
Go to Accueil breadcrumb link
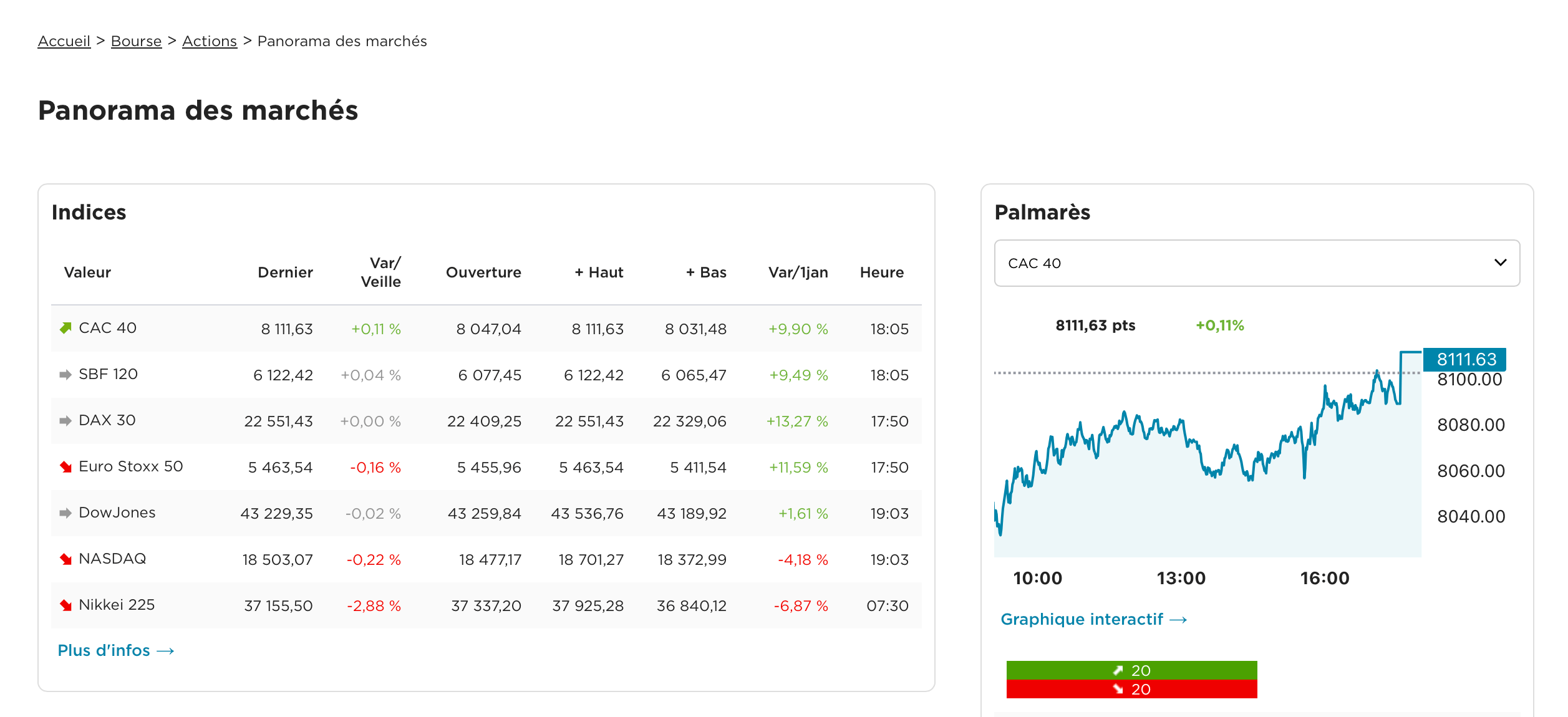(x=64, y=41)
